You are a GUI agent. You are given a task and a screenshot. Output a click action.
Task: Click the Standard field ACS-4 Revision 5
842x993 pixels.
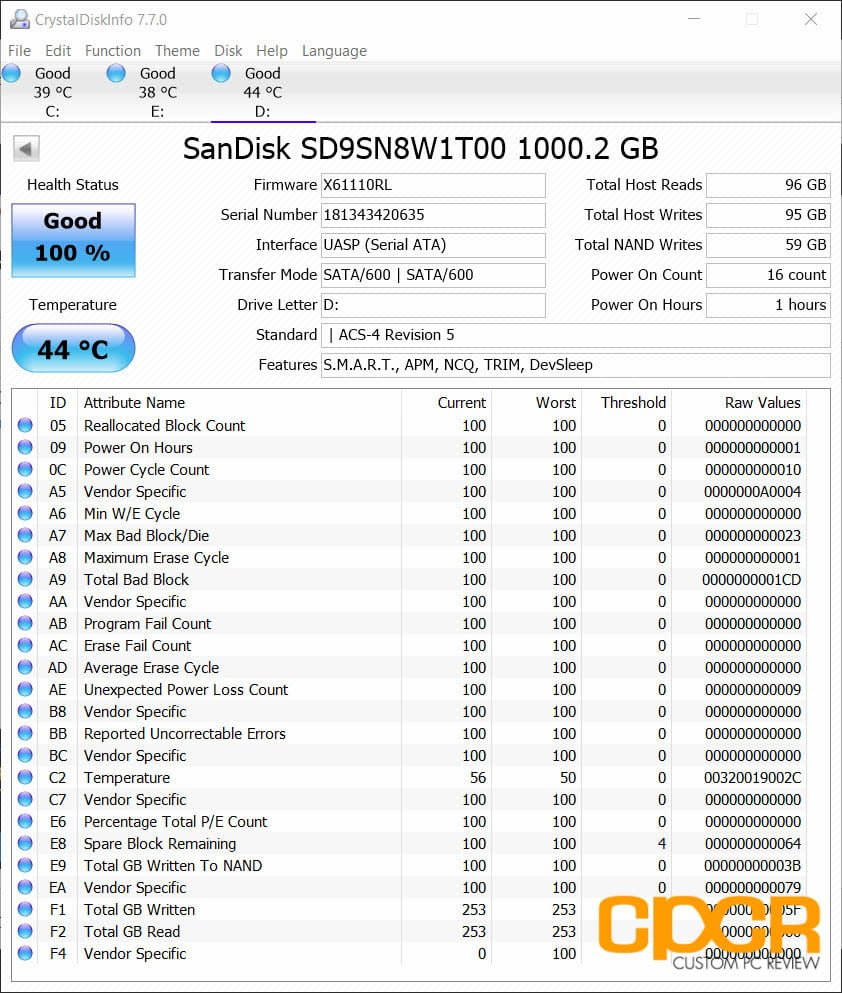[x=575, y=335]
